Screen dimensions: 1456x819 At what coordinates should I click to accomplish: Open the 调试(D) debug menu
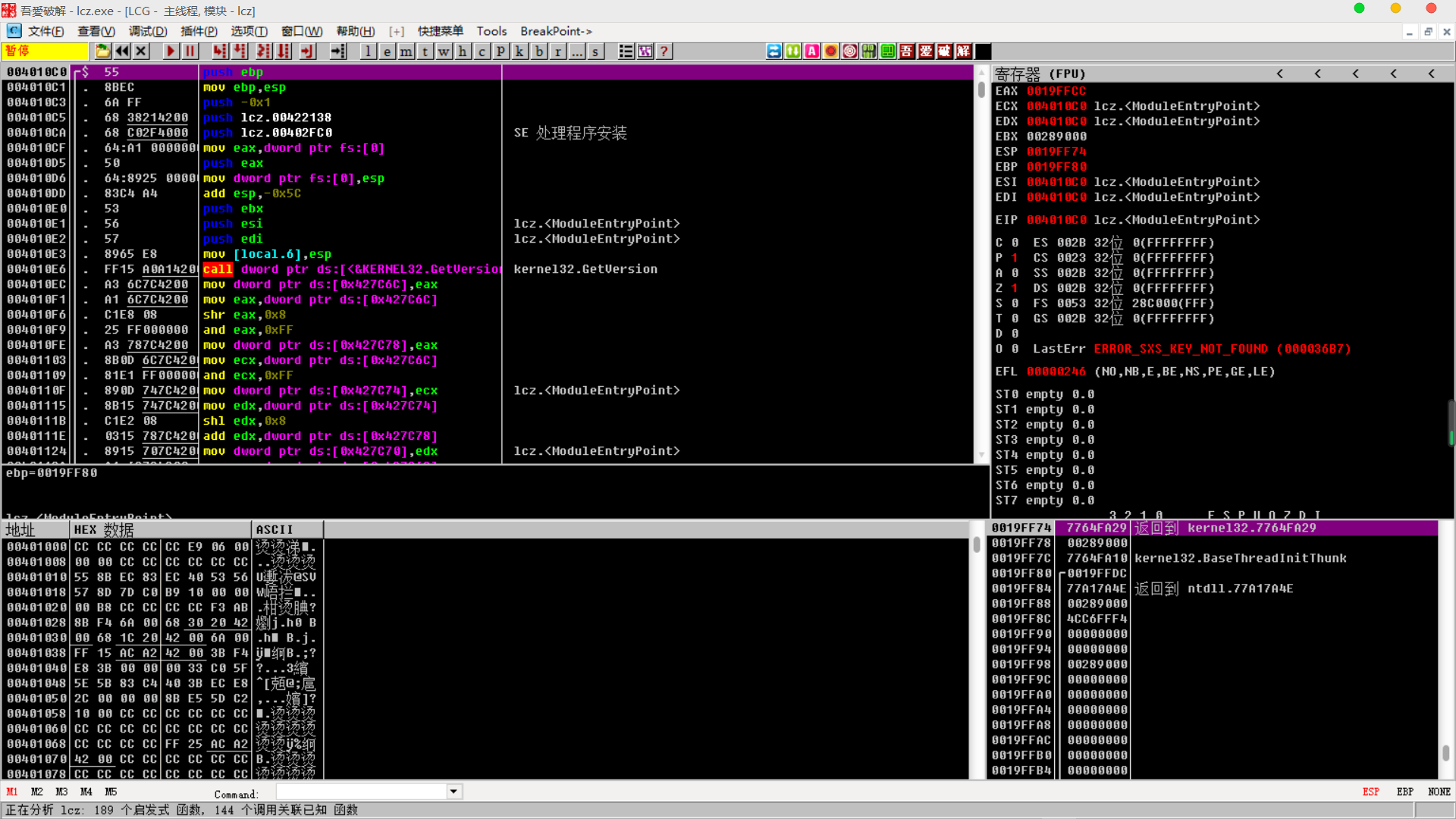[x=147, y=31]
